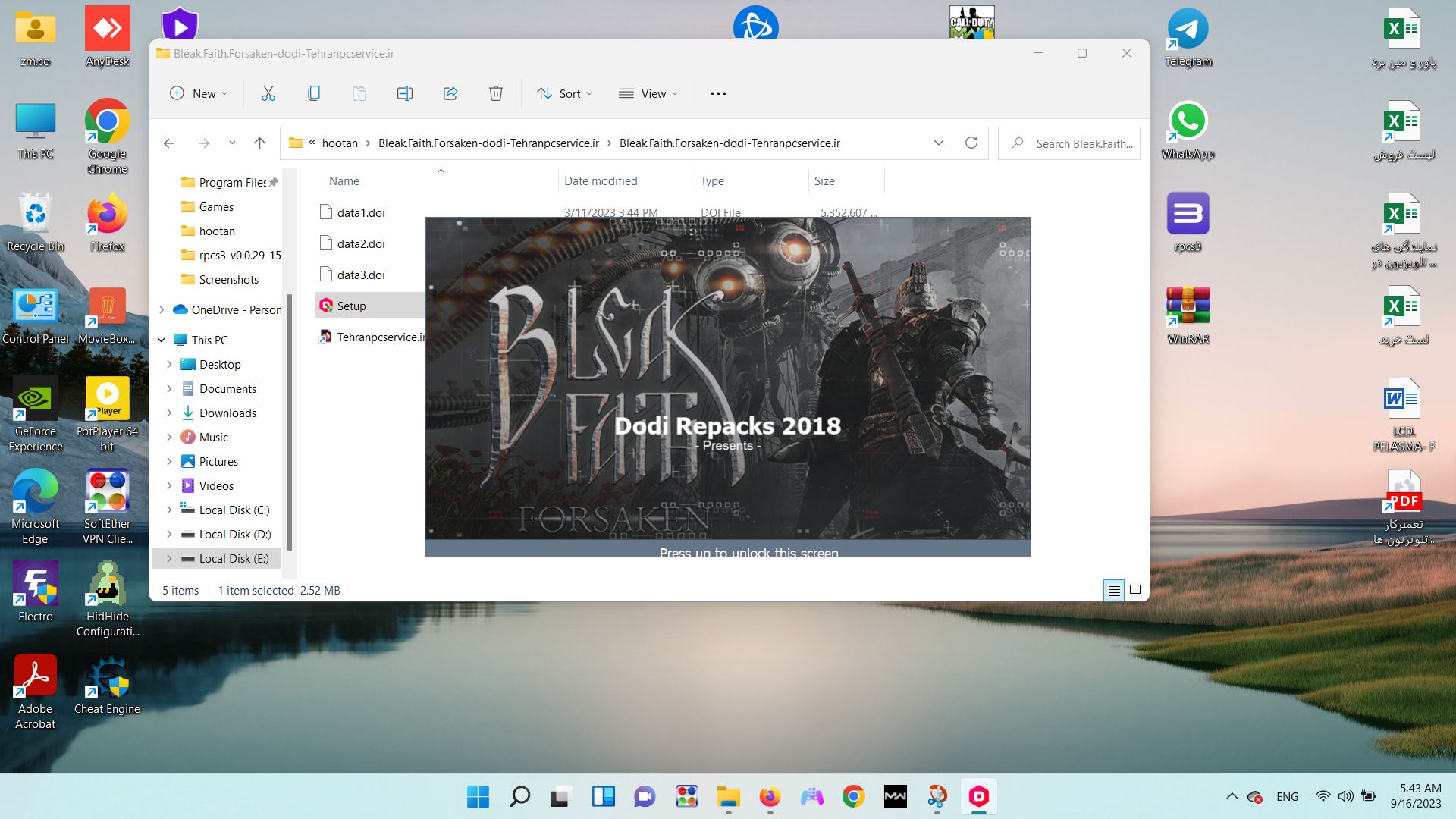
Task: Expand the Local Disk (C:) tree node
Action: click(169, 510)
